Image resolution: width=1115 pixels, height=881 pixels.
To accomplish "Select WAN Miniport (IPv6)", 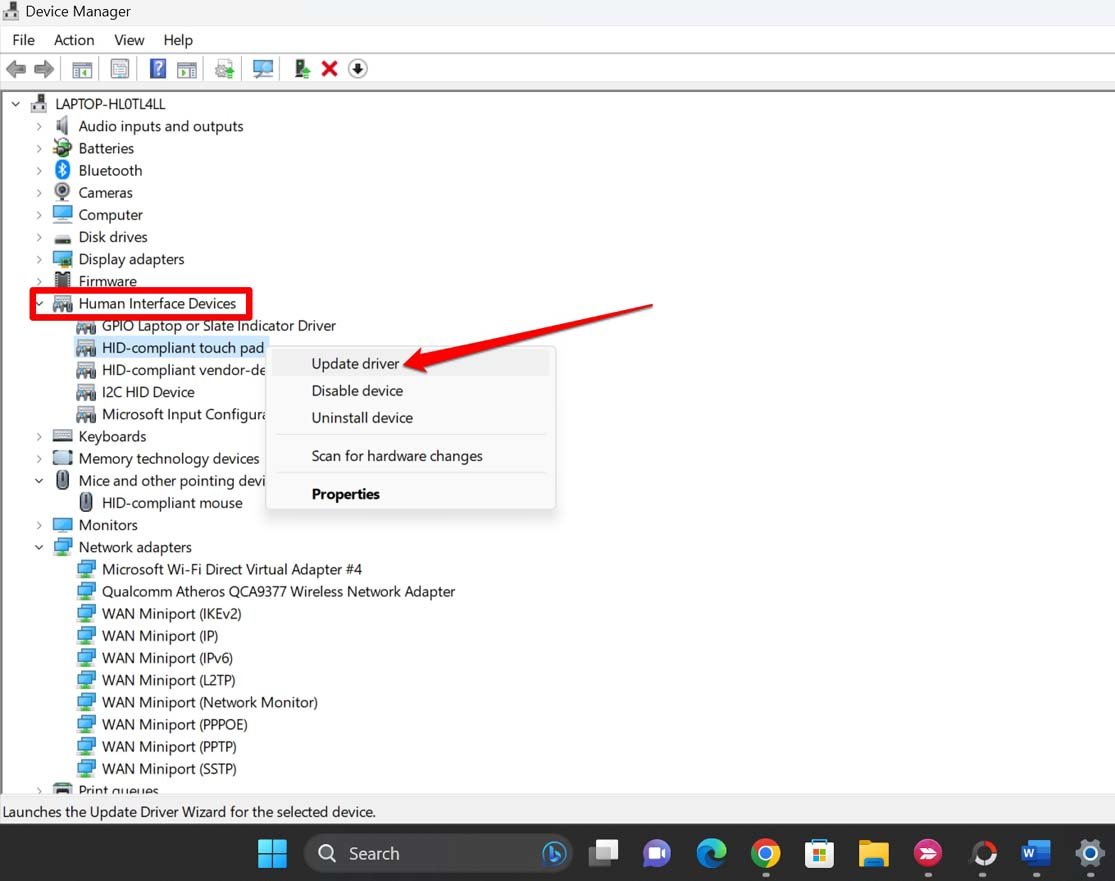I will pyautogui.click(x=167, y=658).
